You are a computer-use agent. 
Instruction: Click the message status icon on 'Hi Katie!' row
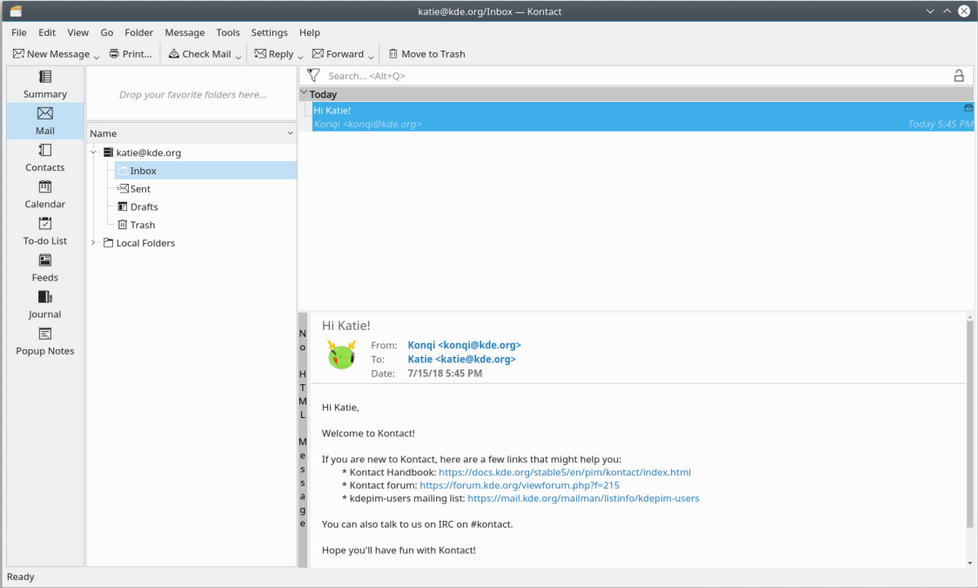tap(969, 108)
